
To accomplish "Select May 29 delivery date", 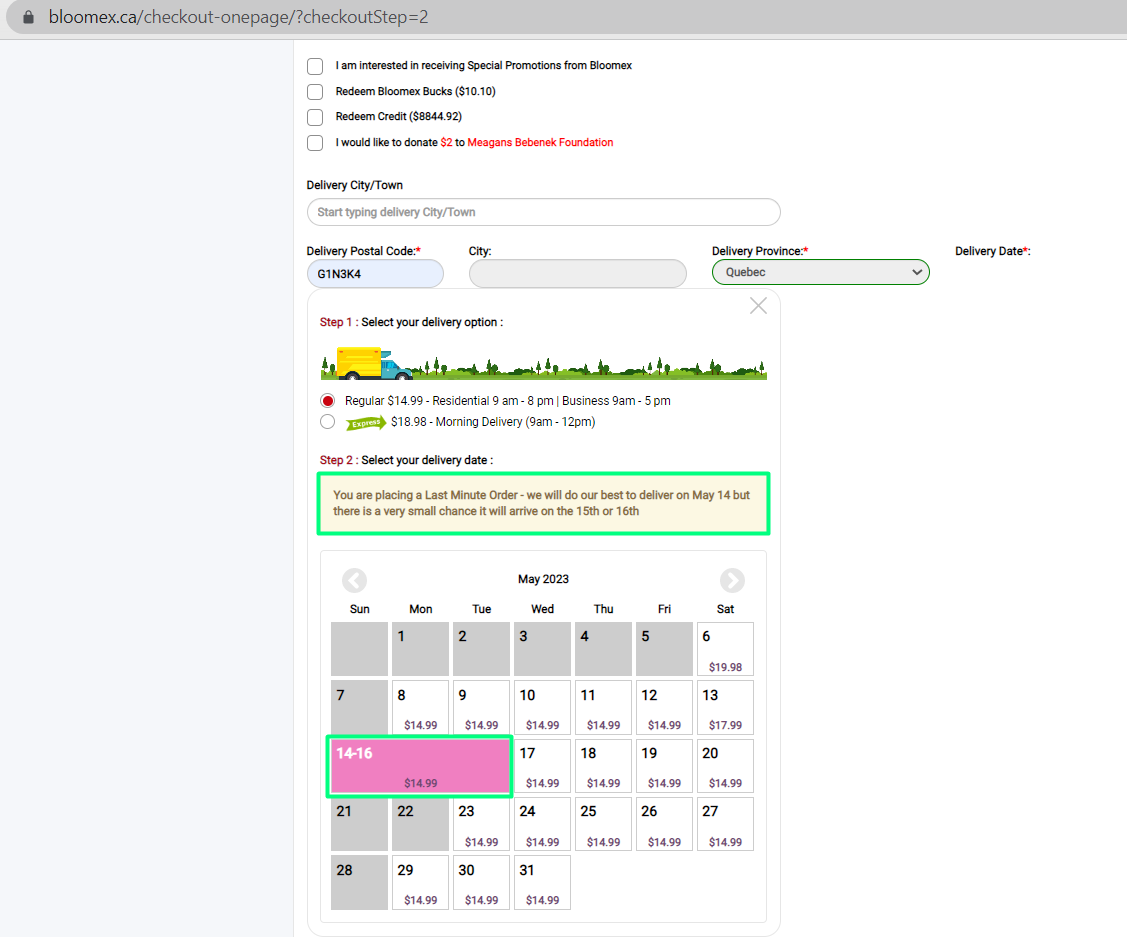I will point(420,882).
